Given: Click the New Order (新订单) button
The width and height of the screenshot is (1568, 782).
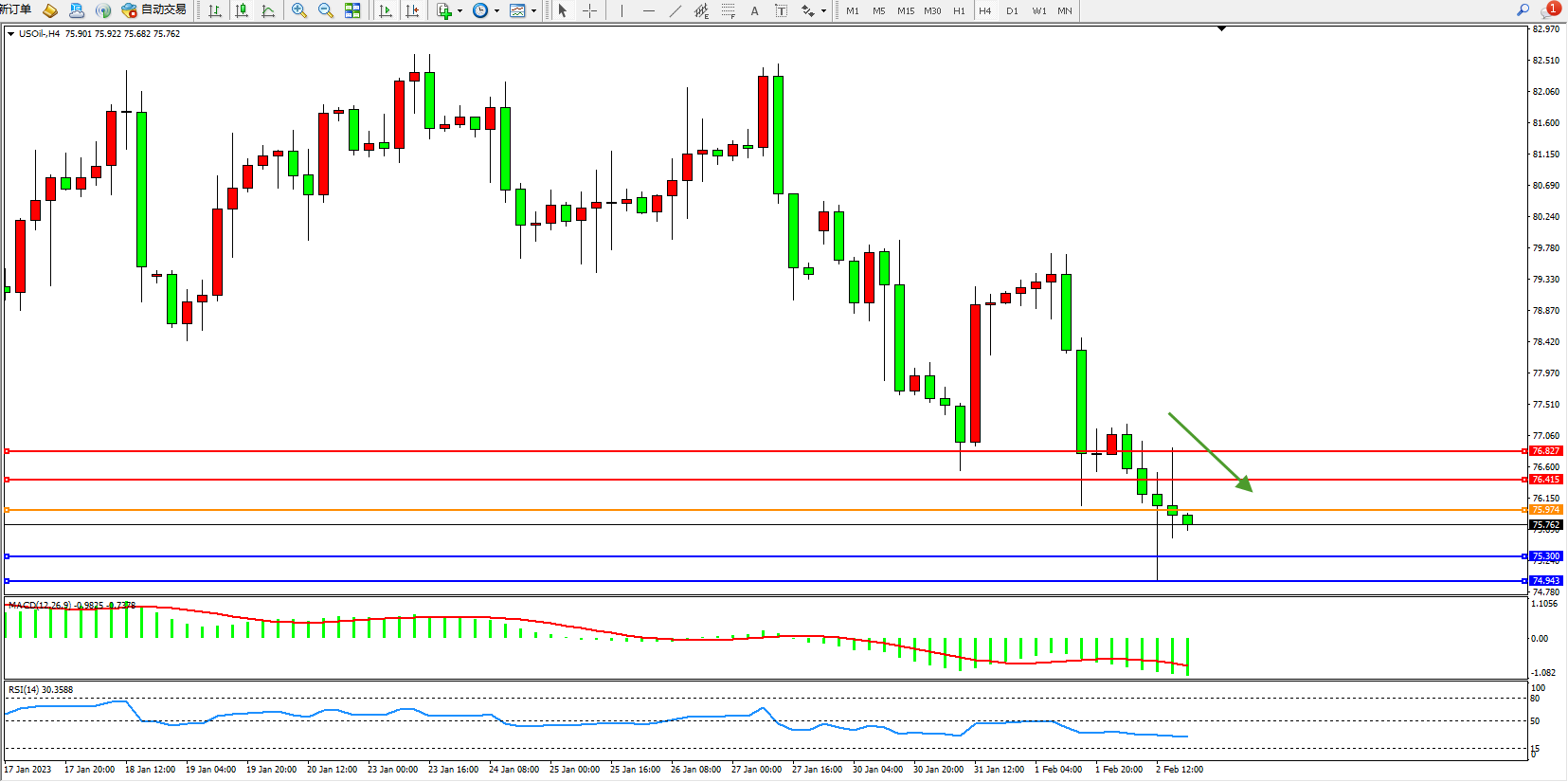Looking at the screenshot, I should (16, 9).
